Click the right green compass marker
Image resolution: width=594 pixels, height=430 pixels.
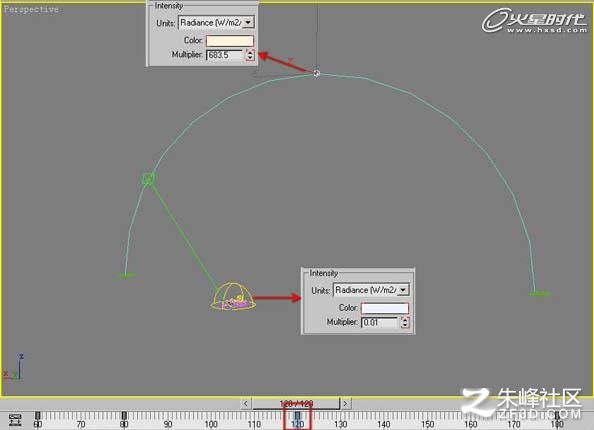(x=539, y=293)
